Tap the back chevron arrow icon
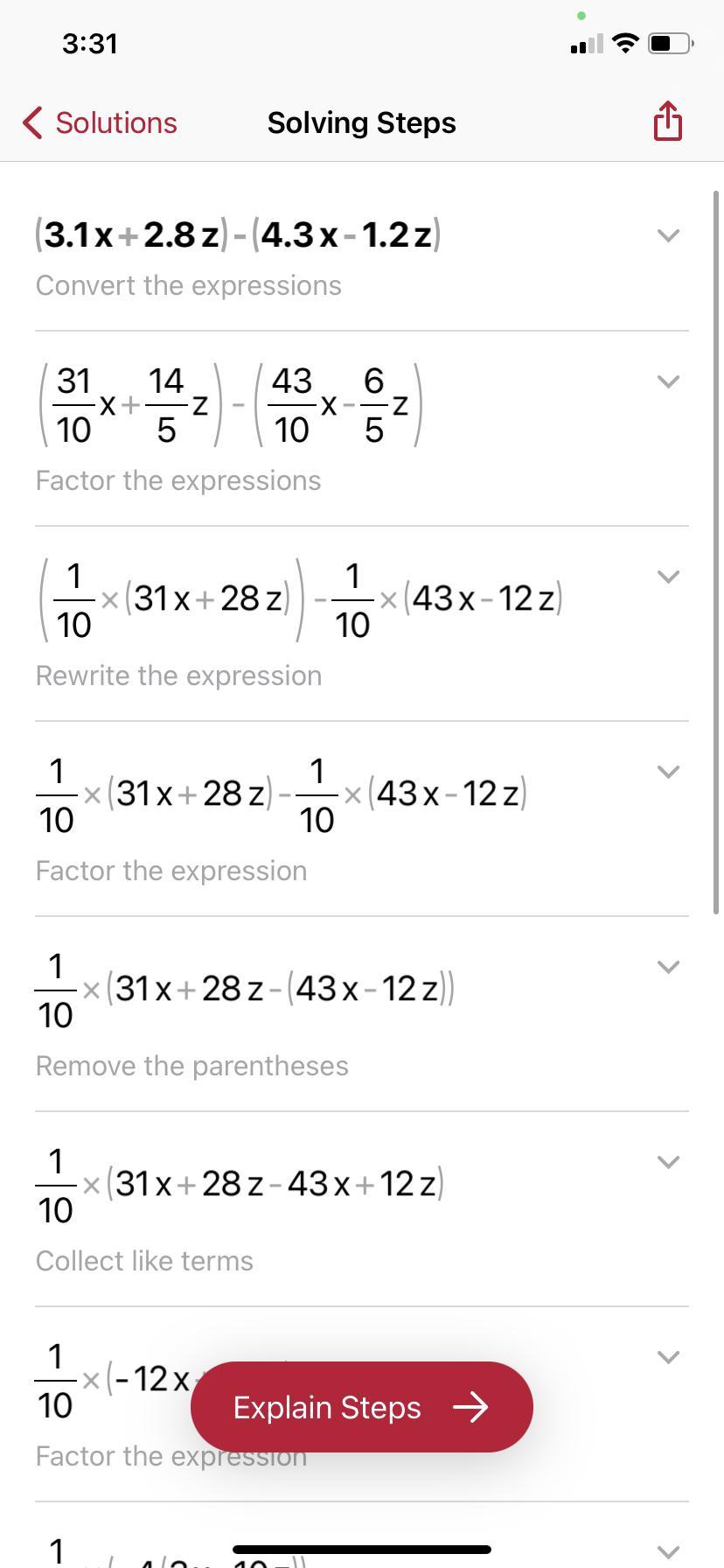The image size is (724, 1568). point(32,122)
